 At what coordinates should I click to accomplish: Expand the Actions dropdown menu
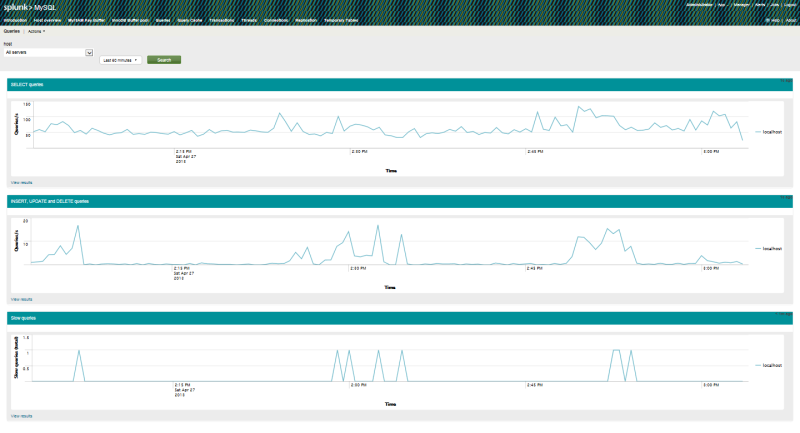(36, 31)
